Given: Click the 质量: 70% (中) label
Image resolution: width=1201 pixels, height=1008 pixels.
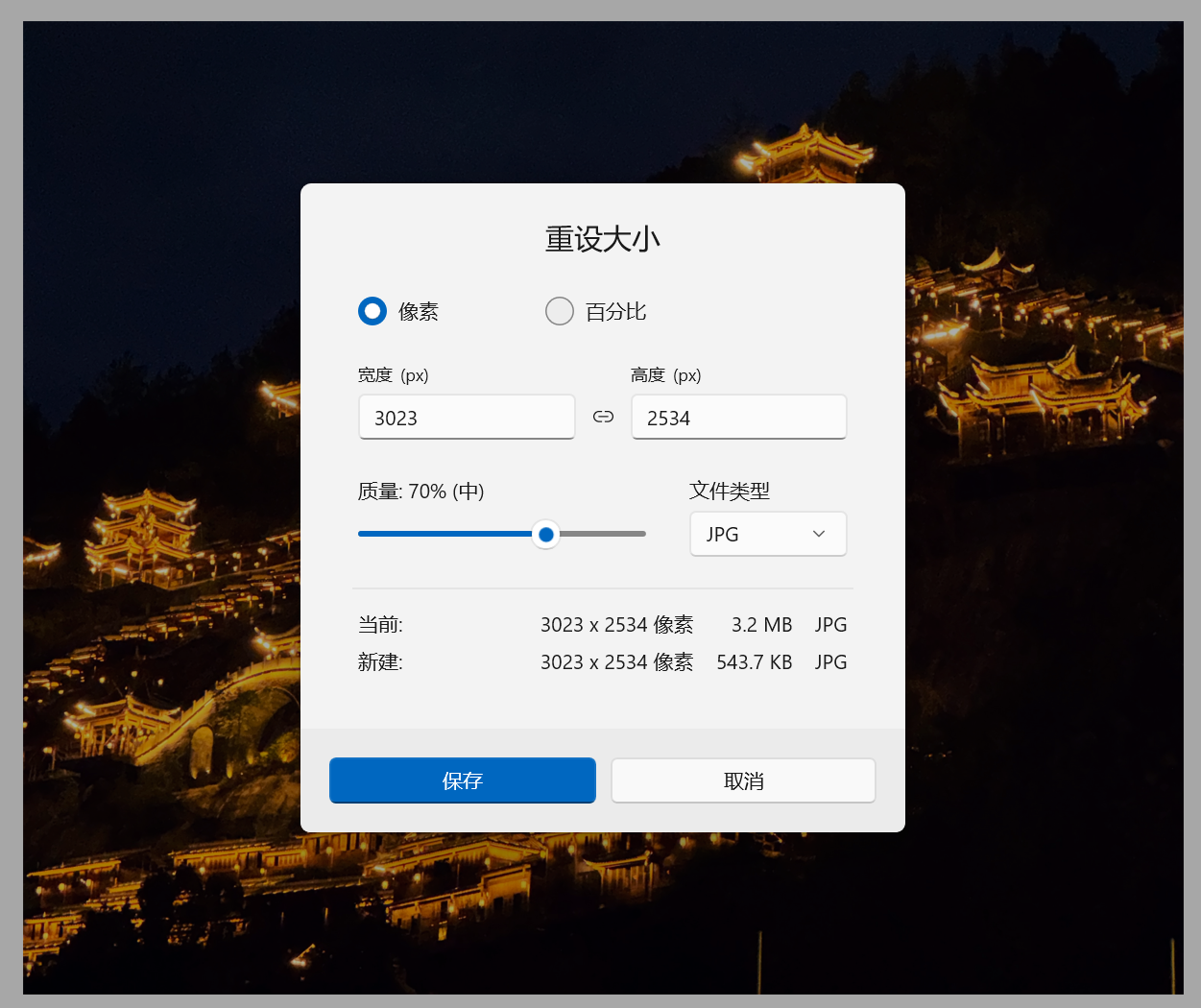Looking at the screenshot, I should tap(420, 491).
